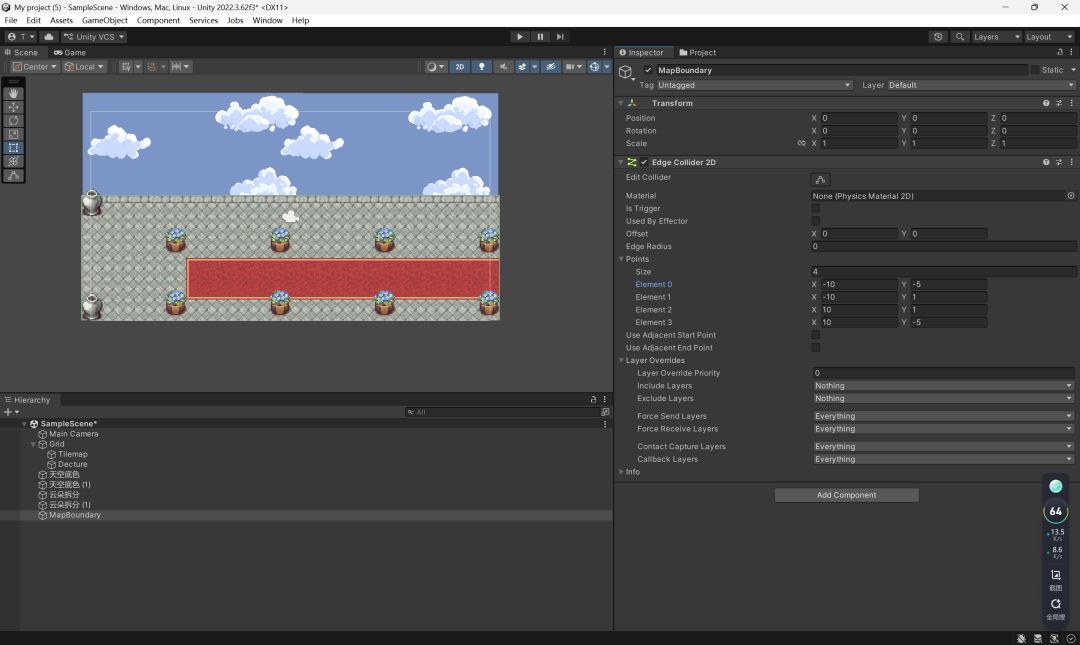Toggle 2D view mode in Scene
Image resolution: width=1080 pixels, height=645 pixels.
(x=459, y=67)
